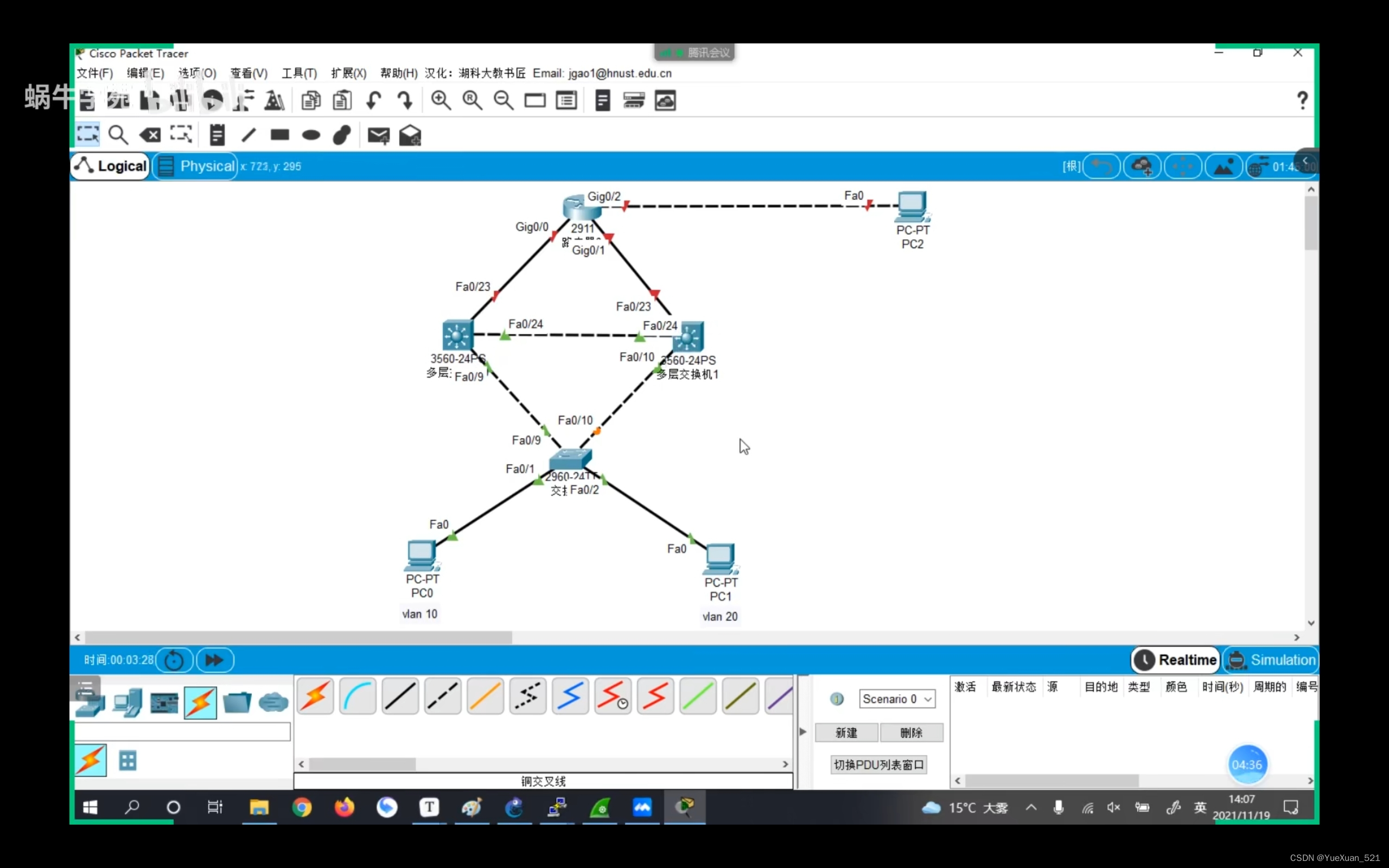Viewport: 1389px width, 868px height.
Task: Select the Multiuser Connection cloud category
Action: pyautogui.click(x=273, y=703)
